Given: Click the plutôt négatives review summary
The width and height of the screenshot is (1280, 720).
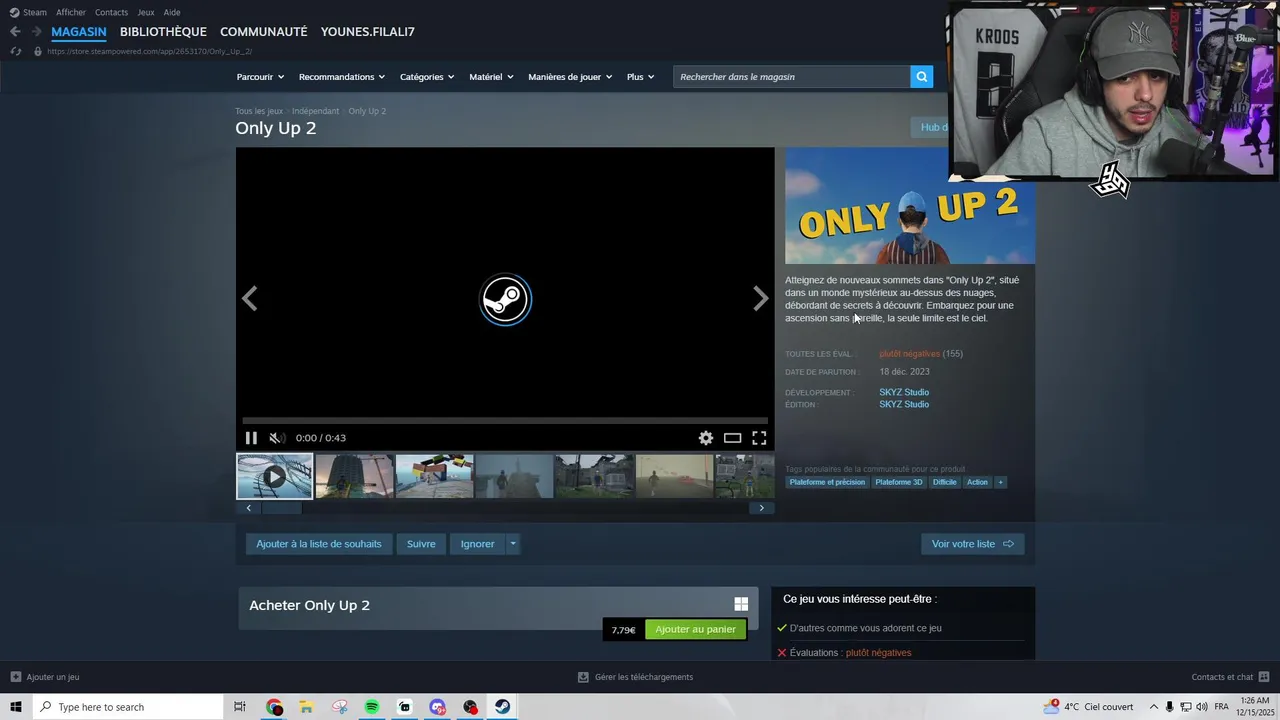Looking at the screenshot, I should [x=910, y=354].
